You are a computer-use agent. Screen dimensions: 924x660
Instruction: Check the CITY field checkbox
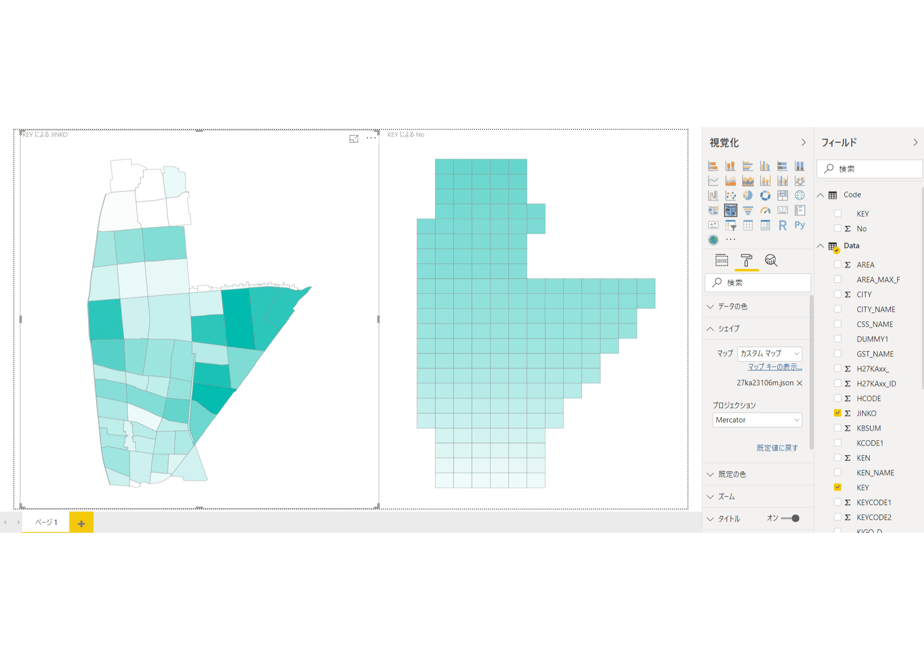[x=837, y=294]
